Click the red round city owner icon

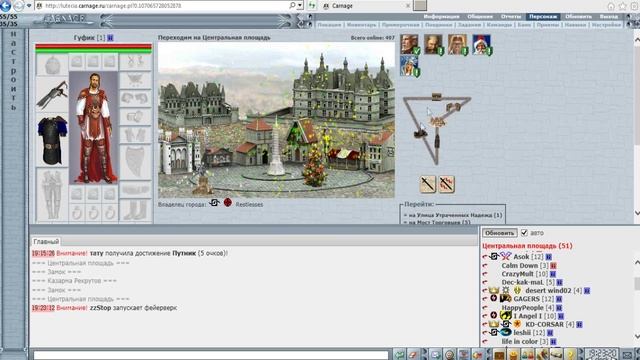(228, 202)
